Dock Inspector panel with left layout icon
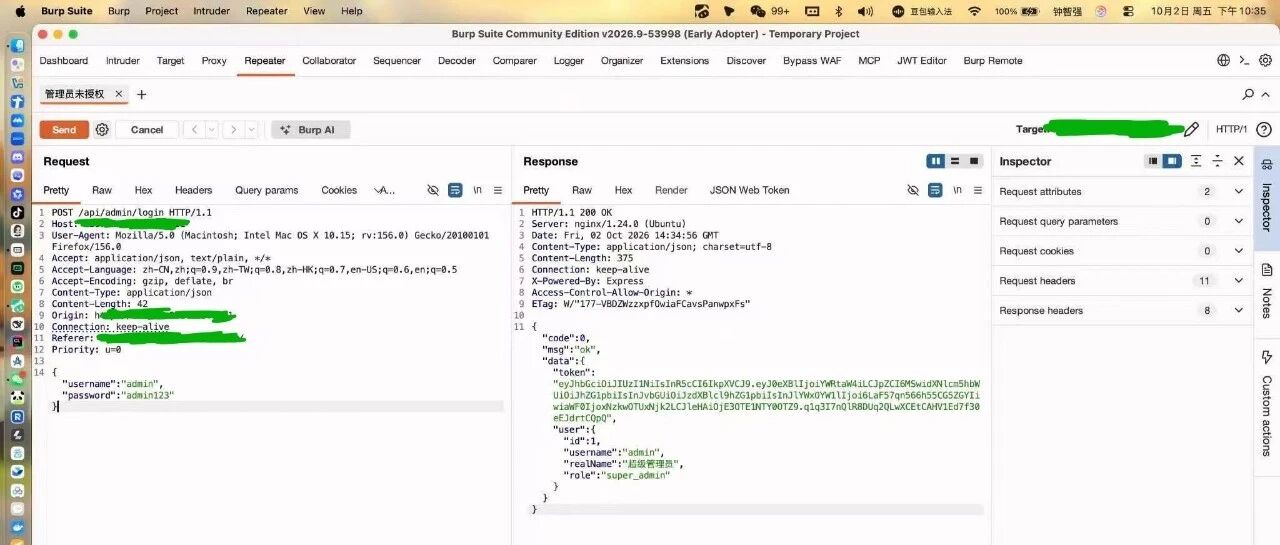The width and height of the screenshot is (1280, 545). click(1153, 161)
